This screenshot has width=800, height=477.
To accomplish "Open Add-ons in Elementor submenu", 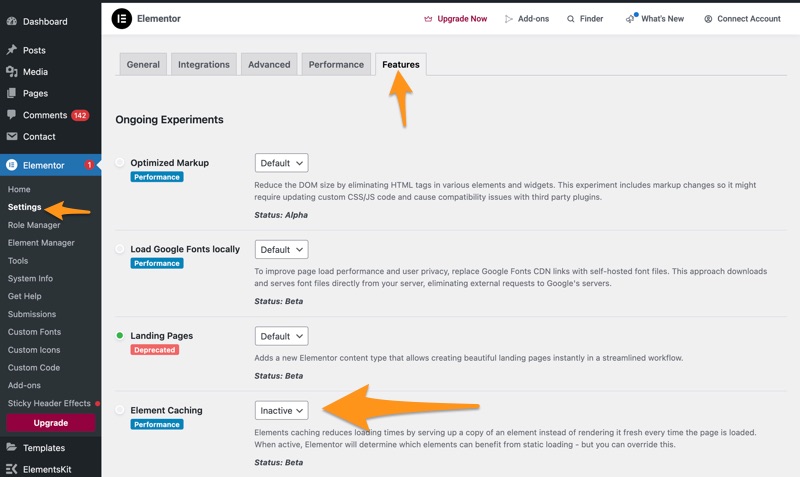I will (x=24, y=386).
